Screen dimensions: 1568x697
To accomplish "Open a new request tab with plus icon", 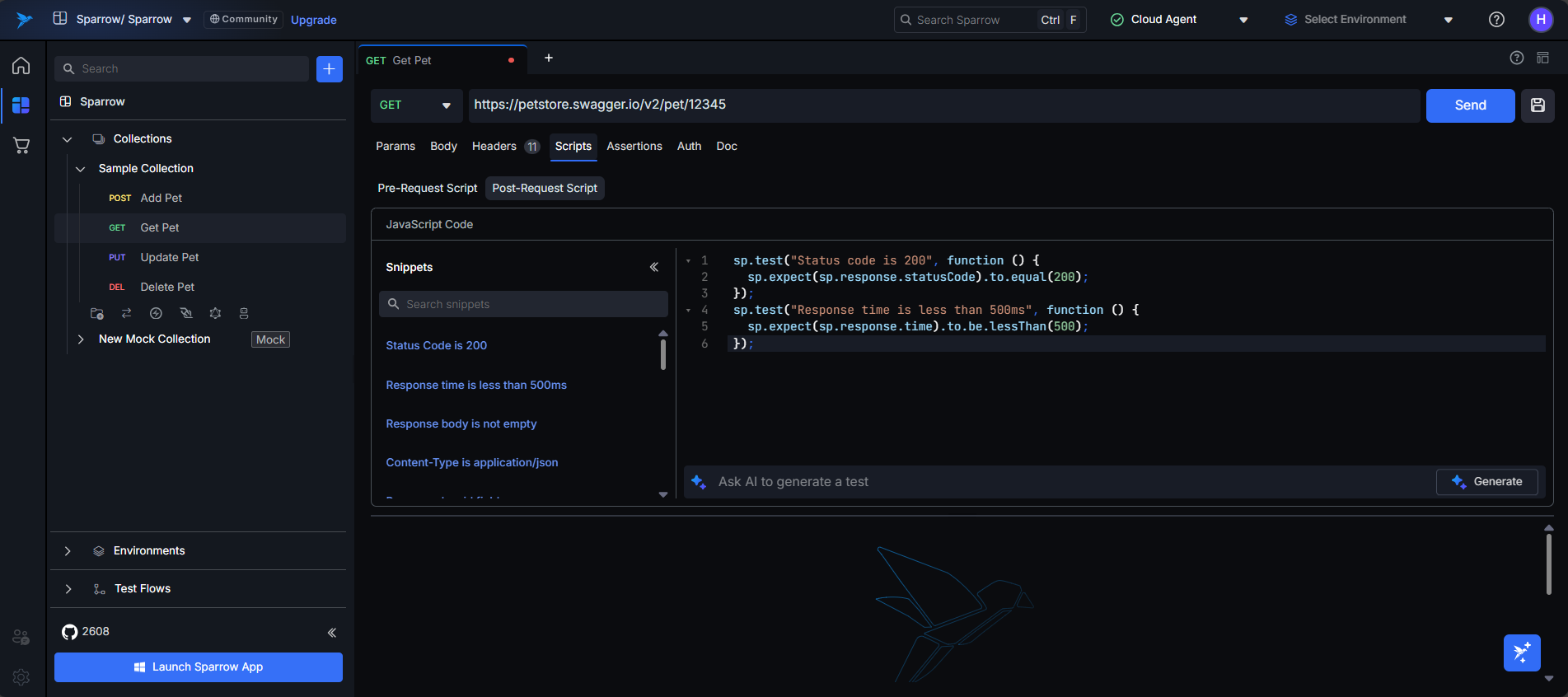I will point(549,58).
